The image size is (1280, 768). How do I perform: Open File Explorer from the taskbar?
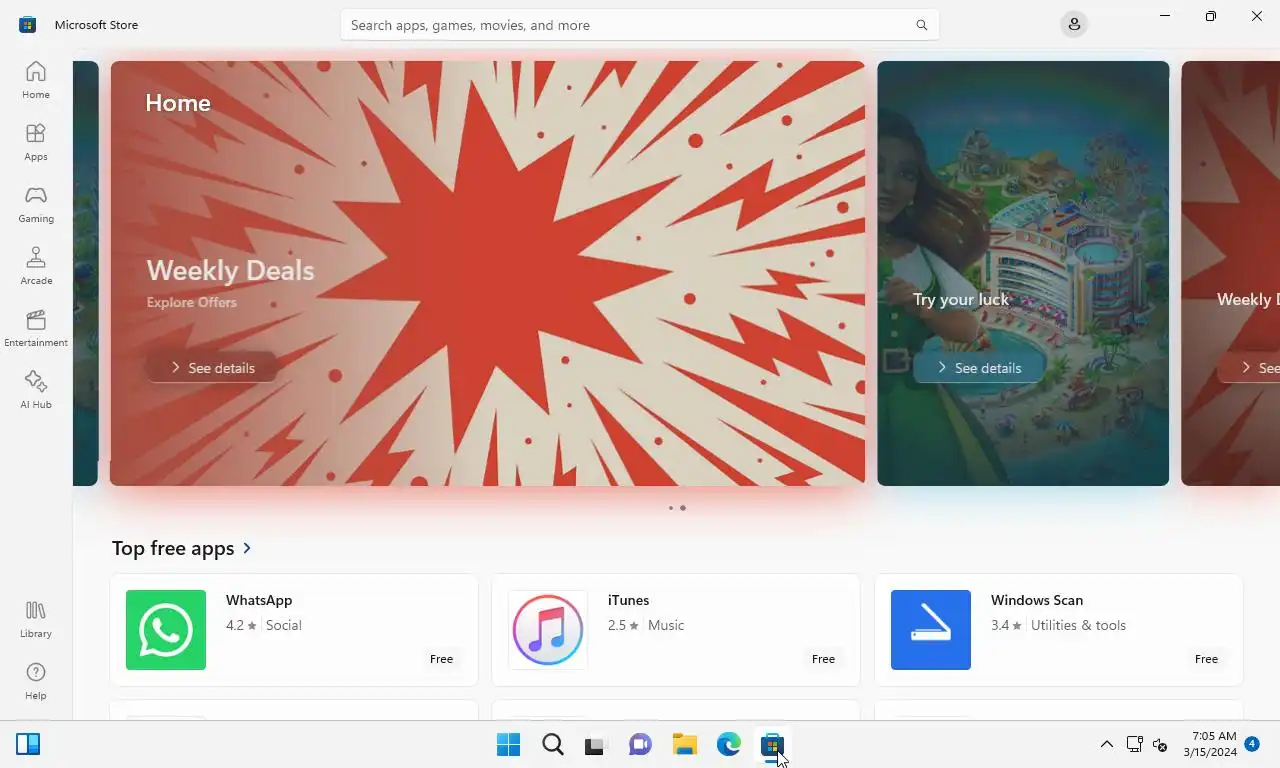[685, 745]
